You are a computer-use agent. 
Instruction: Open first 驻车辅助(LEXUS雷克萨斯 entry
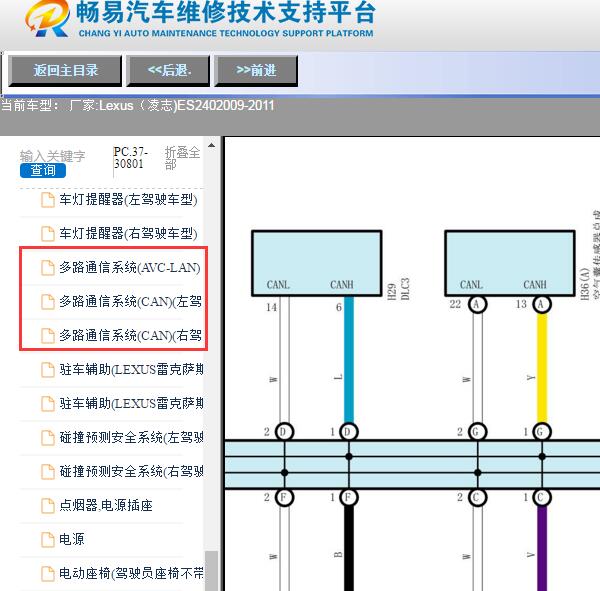click(131, 370)
